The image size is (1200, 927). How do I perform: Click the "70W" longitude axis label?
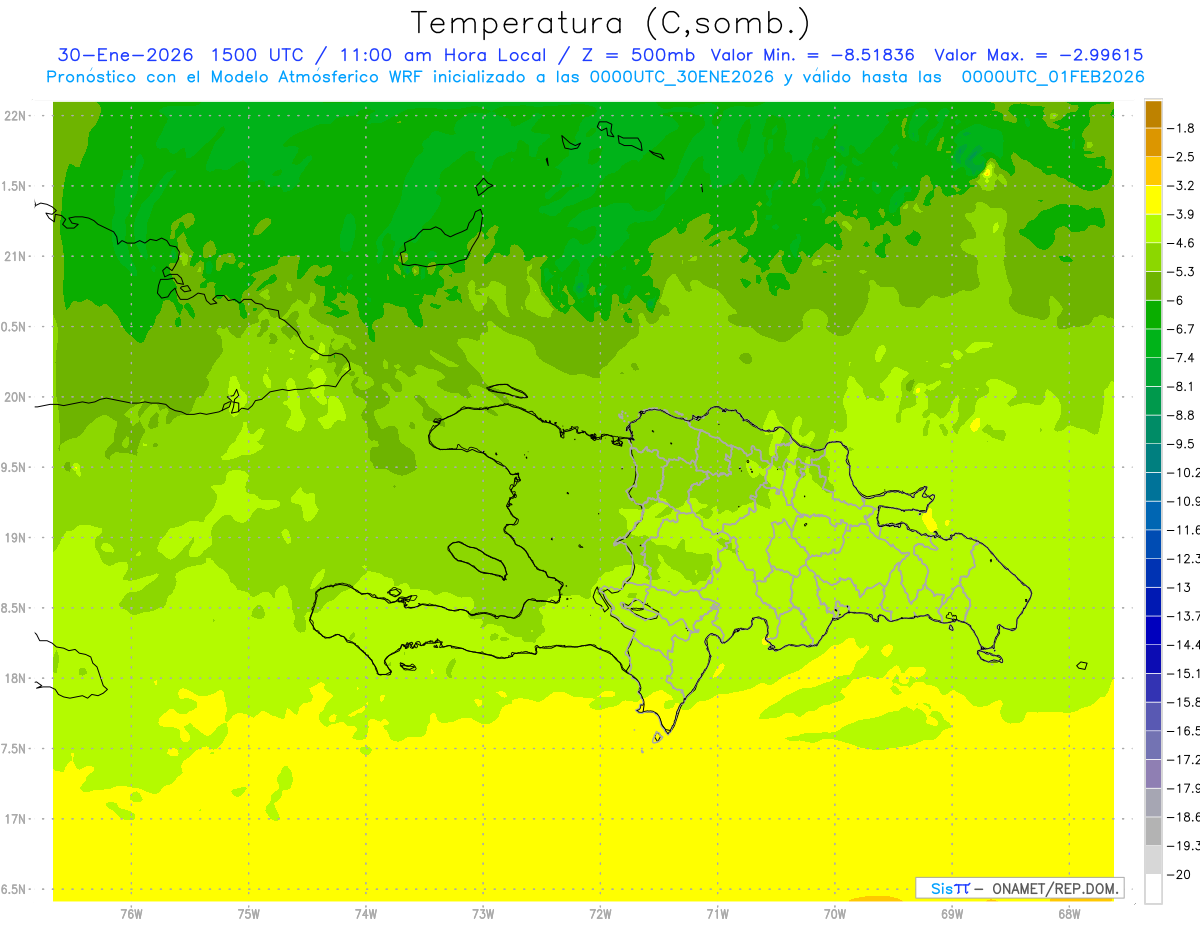[835, 913]
